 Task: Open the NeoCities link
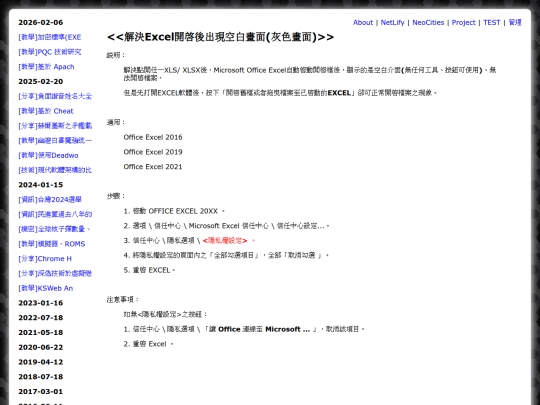[x=428, y=22]
